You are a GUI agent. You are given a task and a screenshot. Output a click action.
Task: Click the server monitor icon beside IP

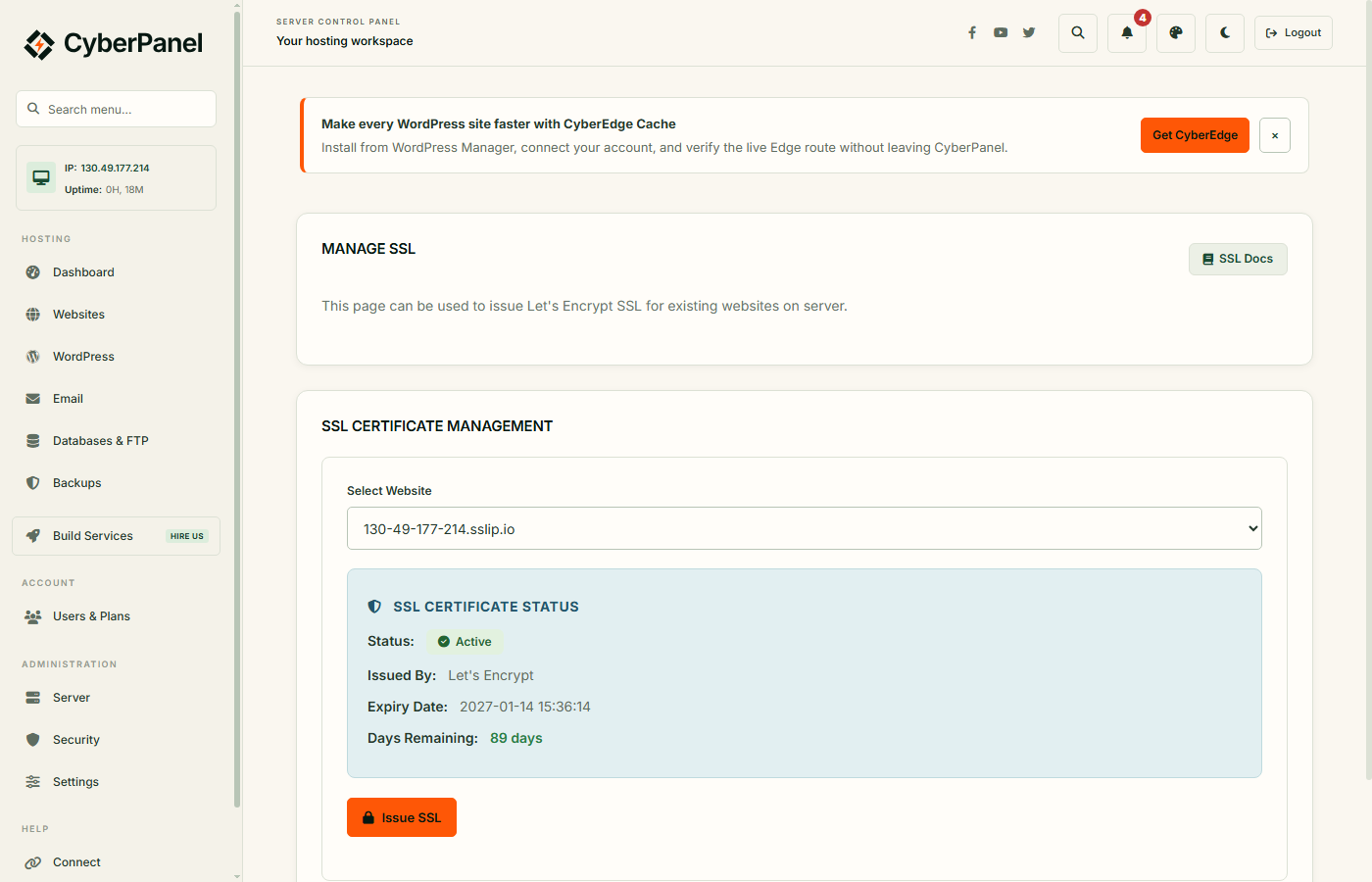pyautogui.click(x=41, y=177)
